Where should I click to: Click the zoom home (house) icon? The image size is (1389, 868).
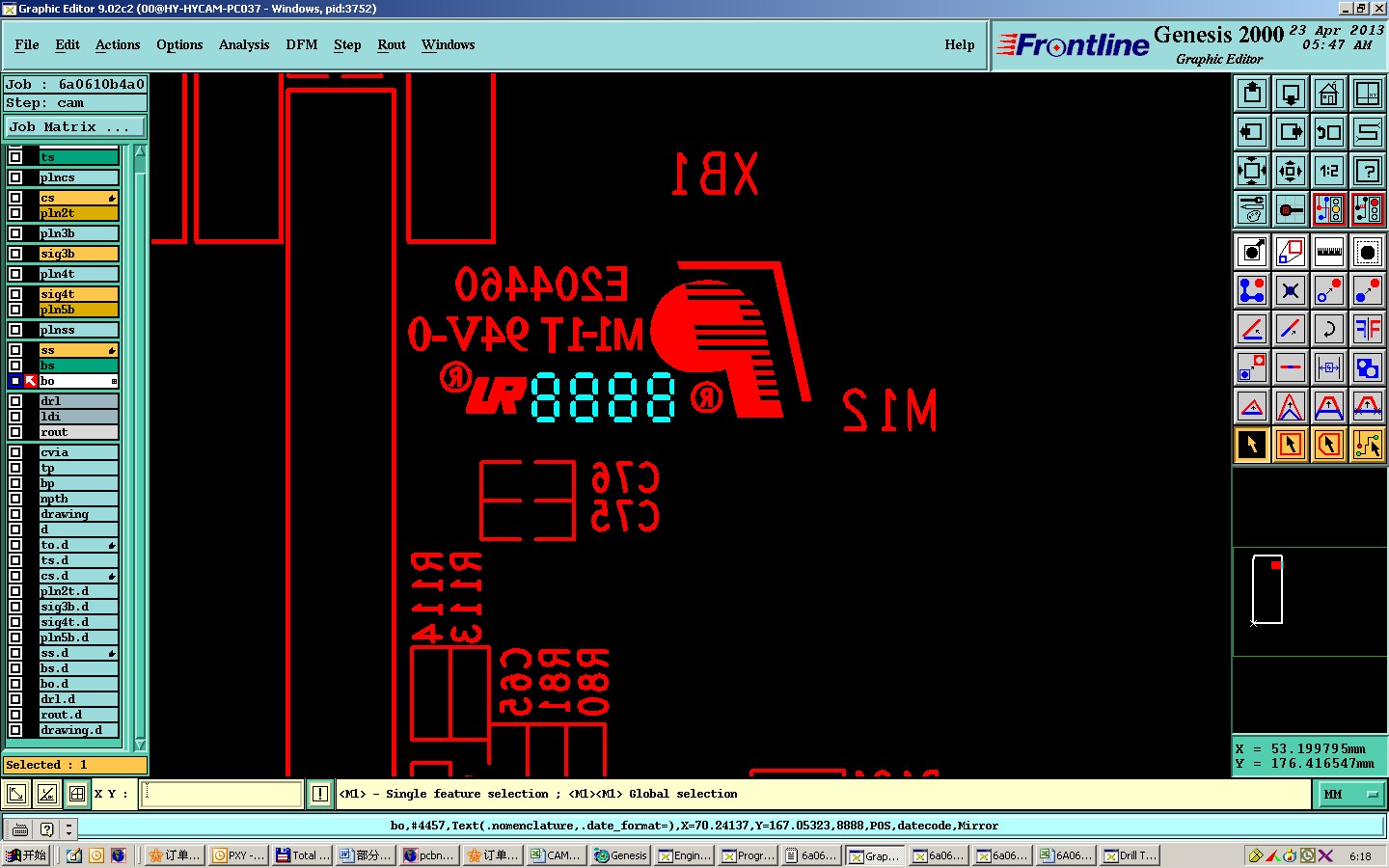[1329, 94]
